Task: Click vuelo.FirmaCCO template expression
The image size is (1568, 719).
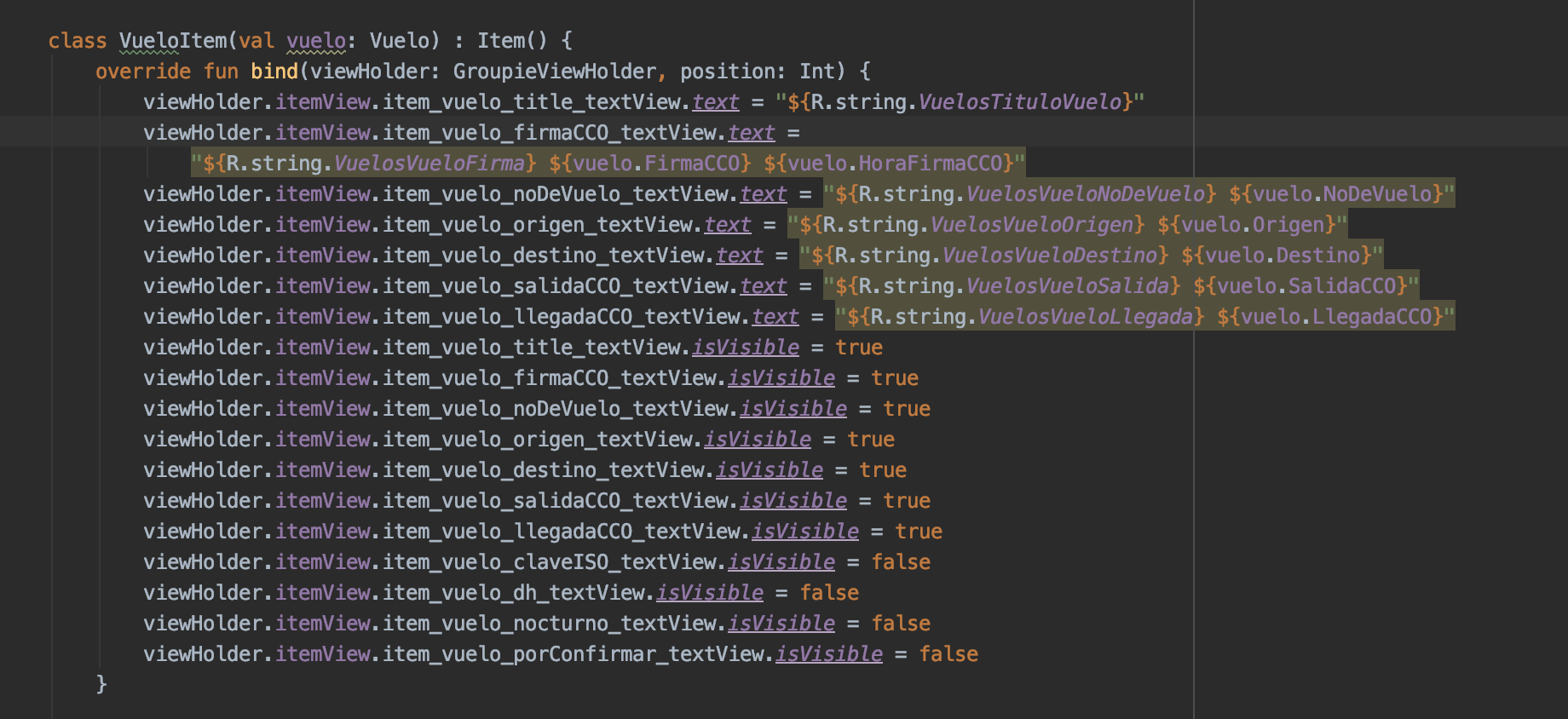Action: pyautogui.click(x=649, y=164)
